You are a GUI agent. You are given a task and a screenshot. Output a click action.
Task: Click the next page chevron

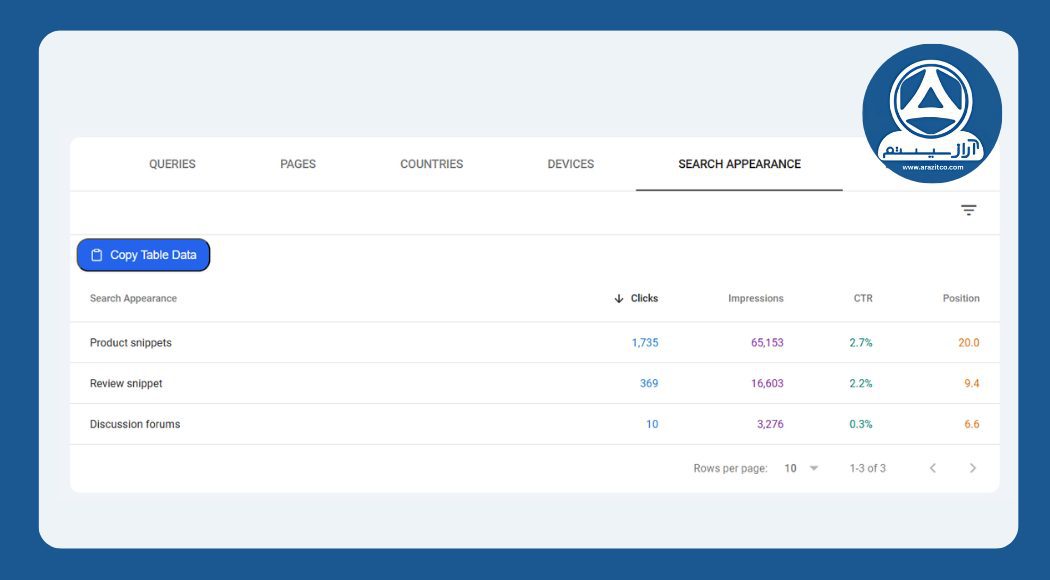[972, 467]
